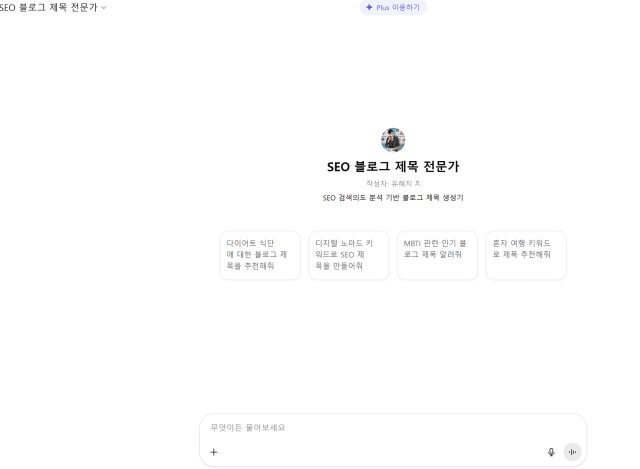640x469 pixels.
Task: Click the 작성자: 유혜지 author link
Action: click(393, 184)
